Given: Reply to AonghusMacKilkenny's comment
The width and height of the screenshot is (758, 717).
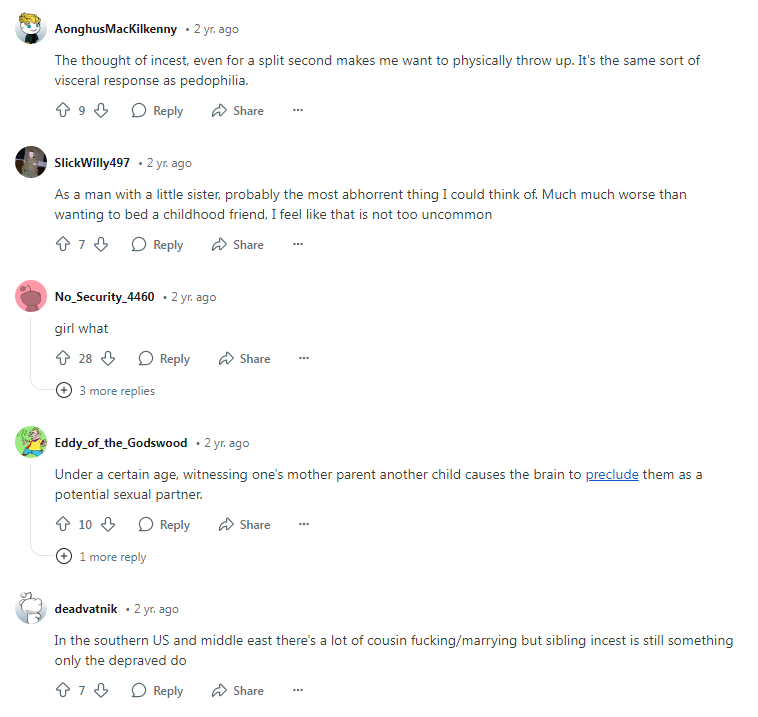Looking at the screenshot, I should [x=157, y=111].
